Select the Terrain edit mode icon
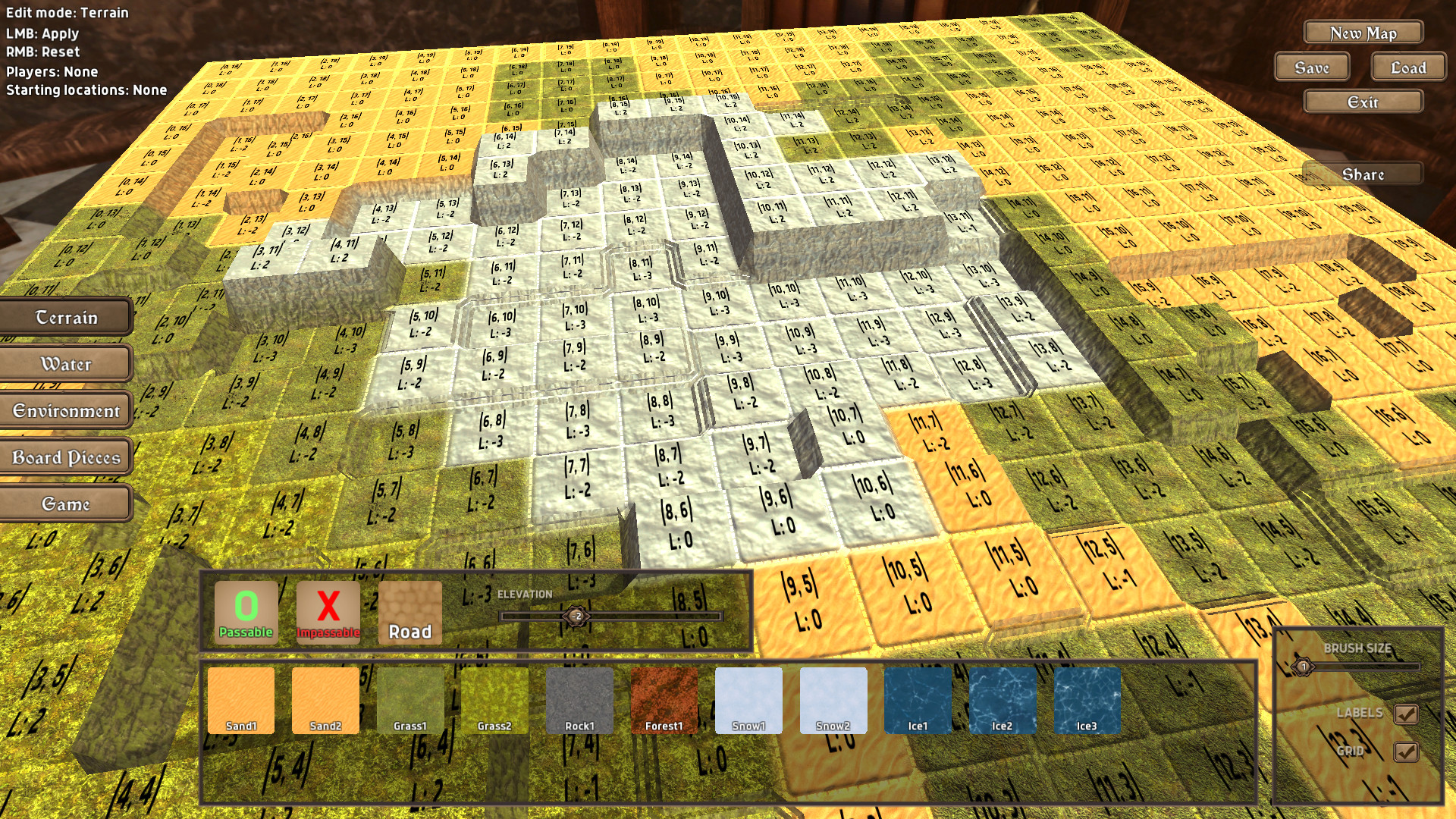The width and height of the screenshot is (1456, 819). coord(65,317)
